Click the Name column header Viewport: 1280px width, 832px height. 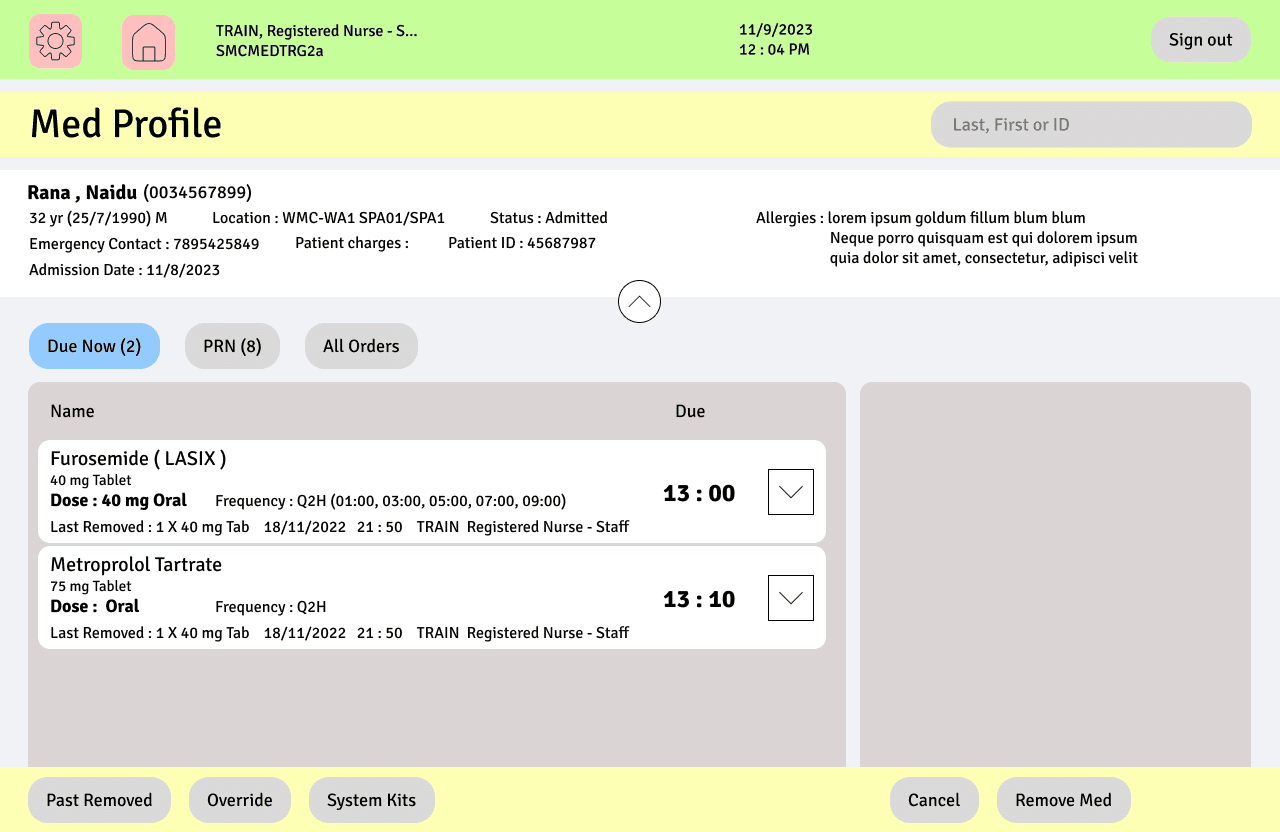click(x=72, y=411)
